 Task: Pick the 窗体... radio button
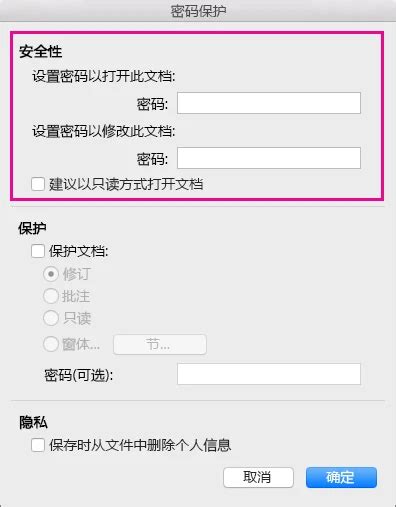[x=51, y=344]
